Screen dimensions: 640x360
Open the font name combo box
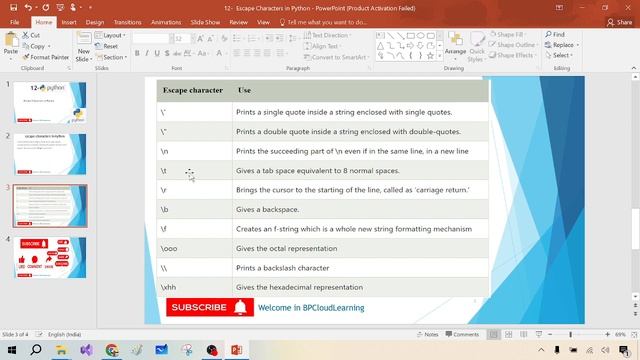153,39
